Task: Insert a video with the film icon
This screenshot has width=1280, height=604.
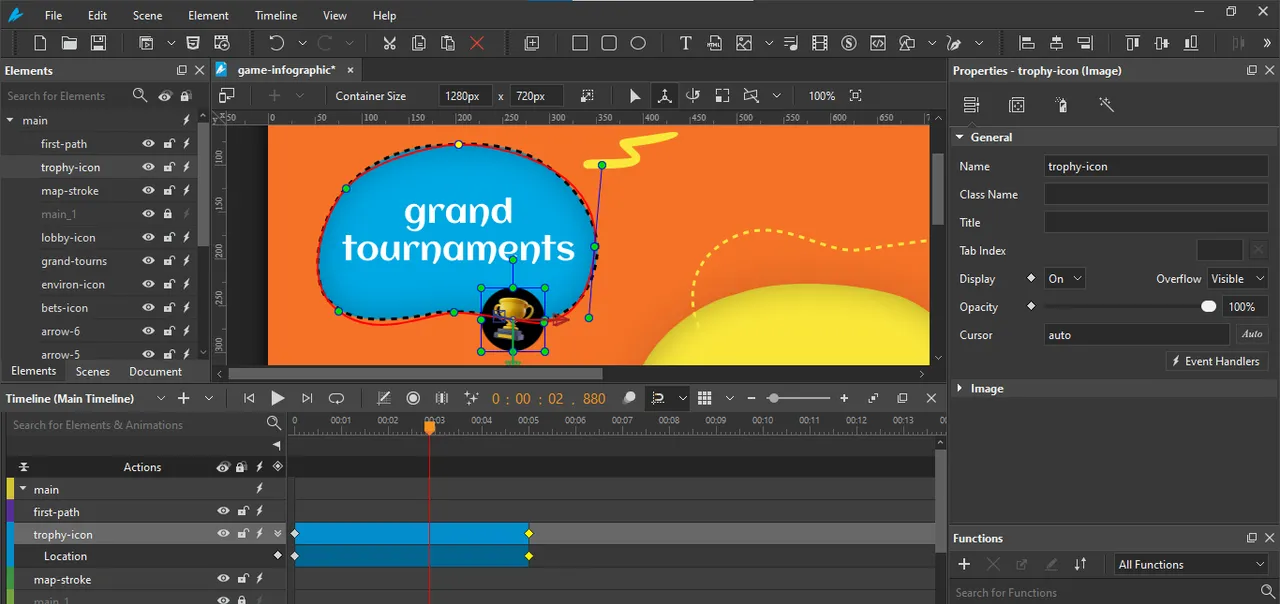Action: [x=820, y=43]
